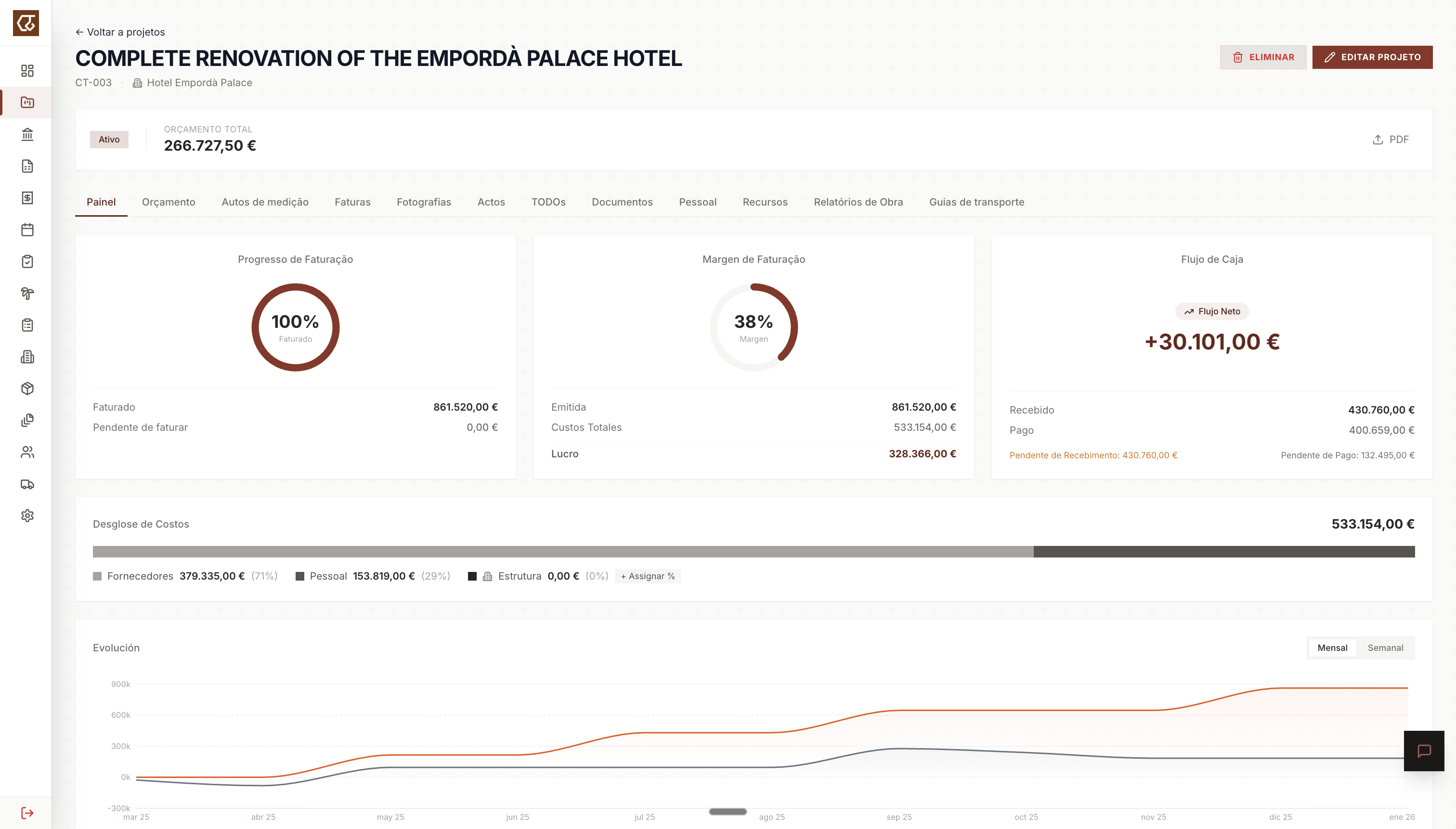Screen dimensions: 1456x829
Task: Open the dashboard grid icon in sidebar
Action: click(27, 71)
